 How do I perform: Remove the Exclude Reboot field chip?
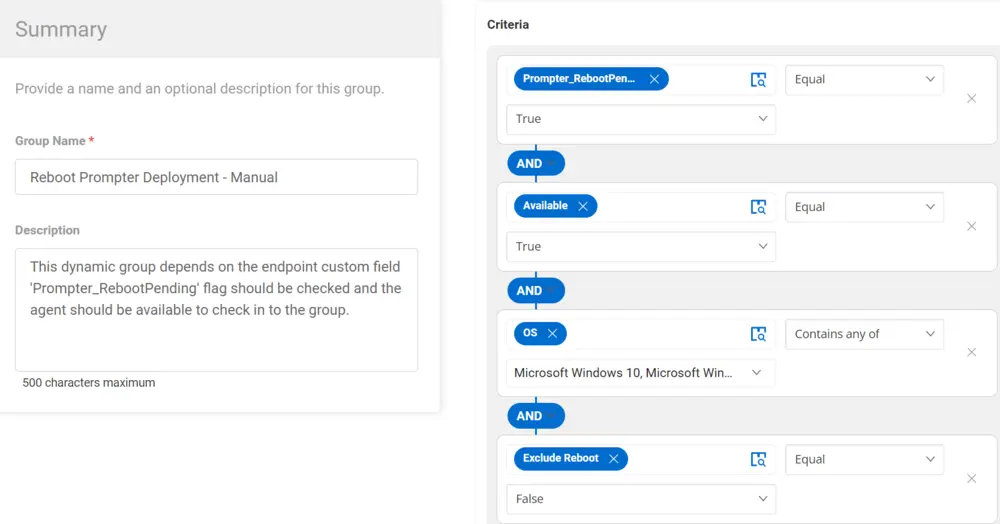(614, 458)
